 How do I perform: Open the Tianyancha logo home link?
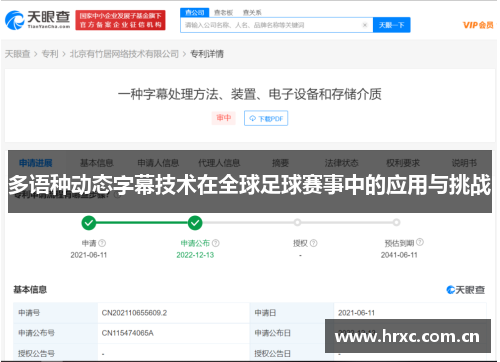pyautogui.click(x=37, y=20)
